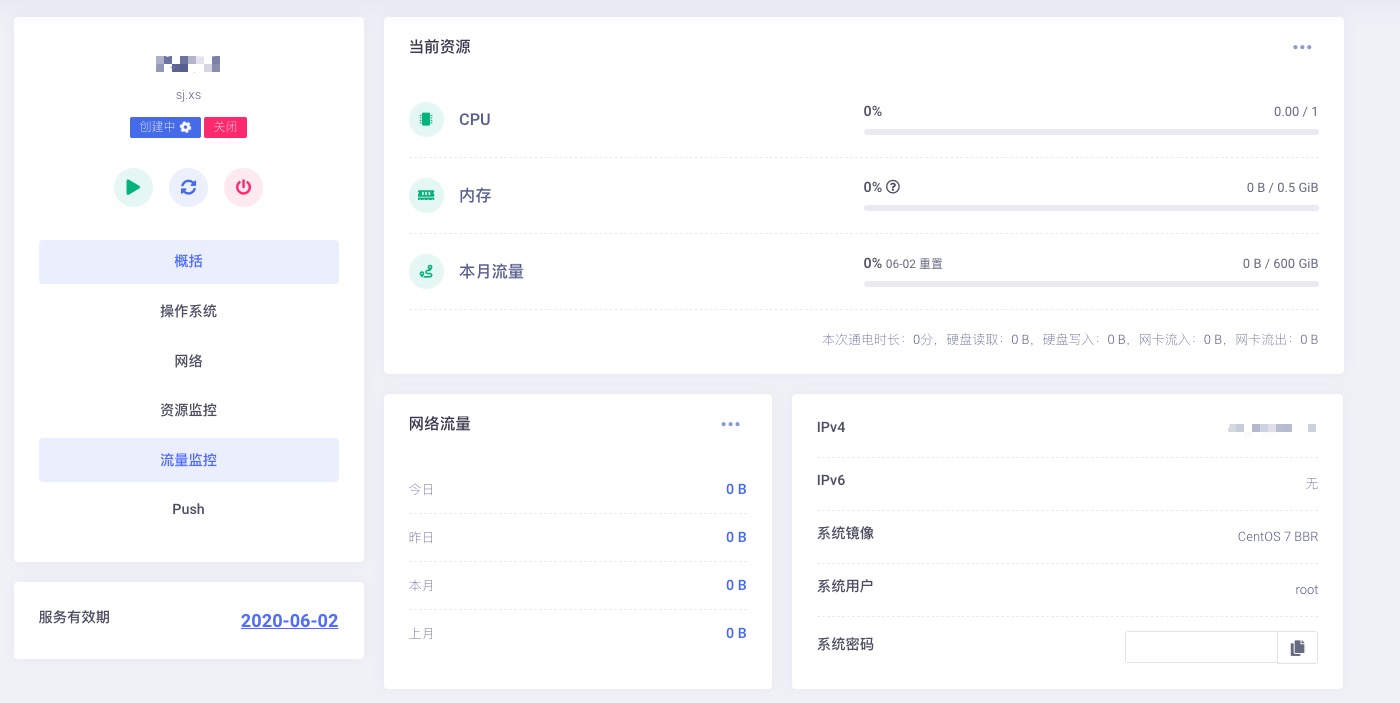Click the blue 创建中 status badge
1400x703 pixels.
click(x=165, y=127)
